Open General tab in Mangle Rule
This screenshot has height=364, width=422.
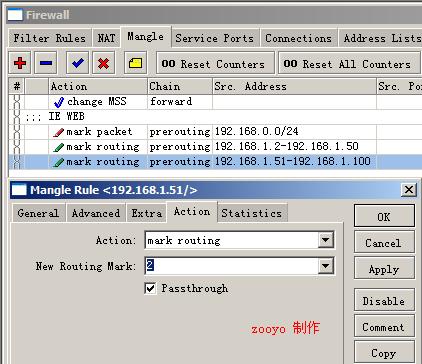(x=38, y=213)
